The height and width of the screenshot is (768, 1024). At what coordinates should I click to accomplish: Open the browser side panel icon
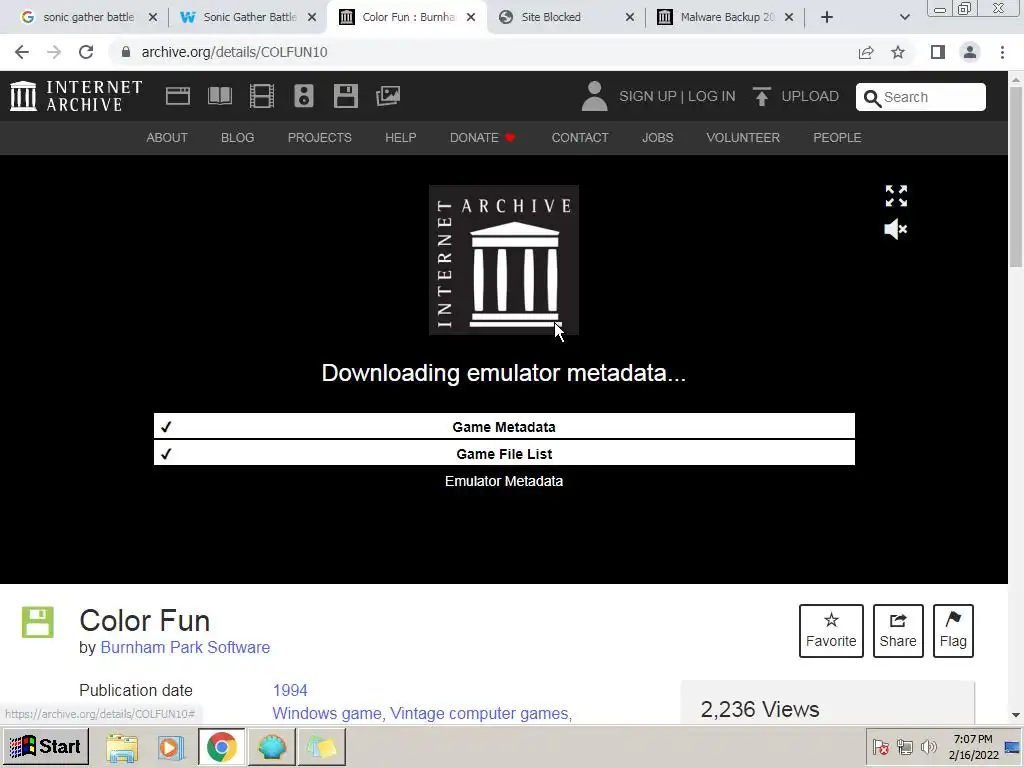[938, 52]
